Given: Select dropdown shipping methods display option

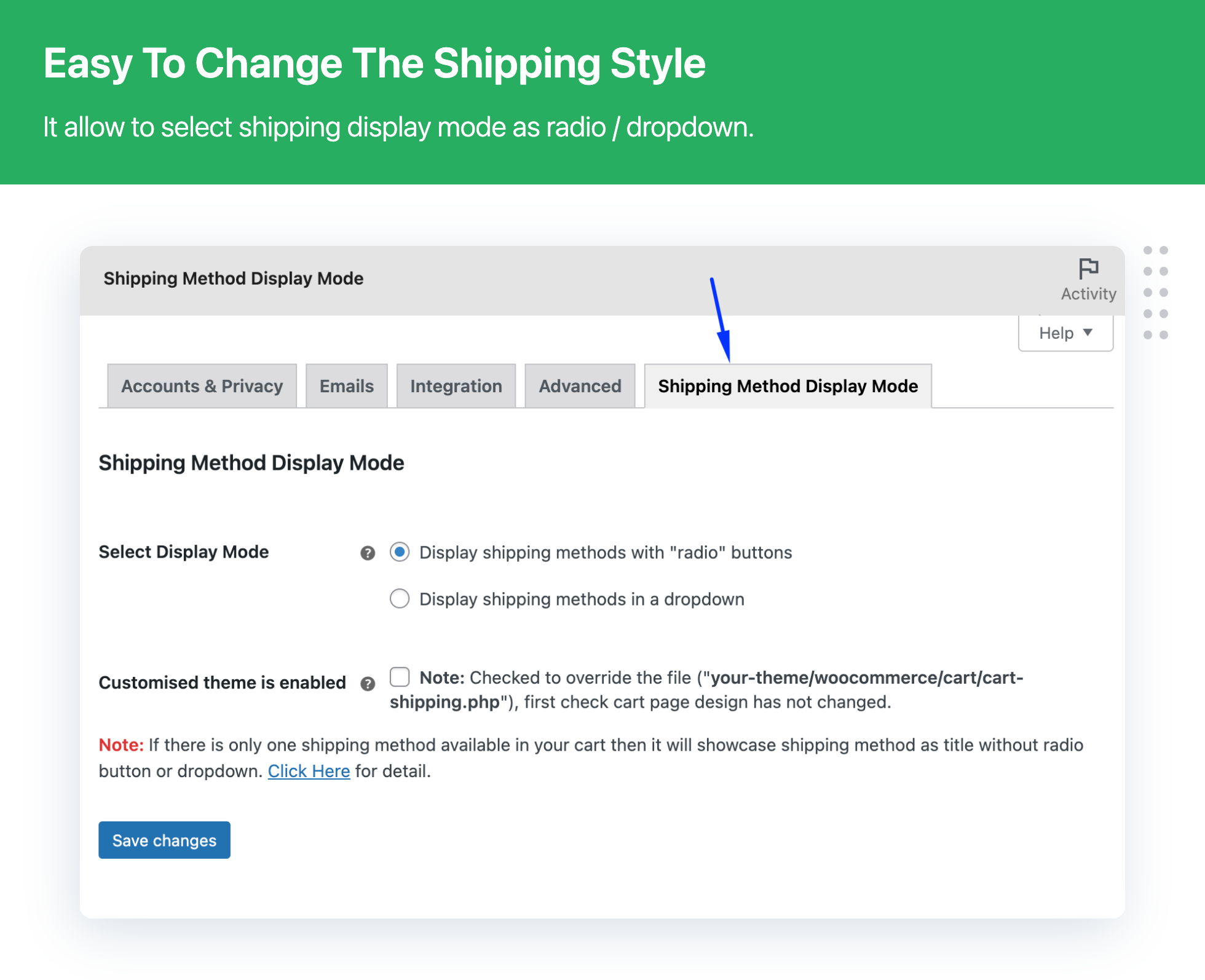Looking at the screenshot, I should point(400,599).
